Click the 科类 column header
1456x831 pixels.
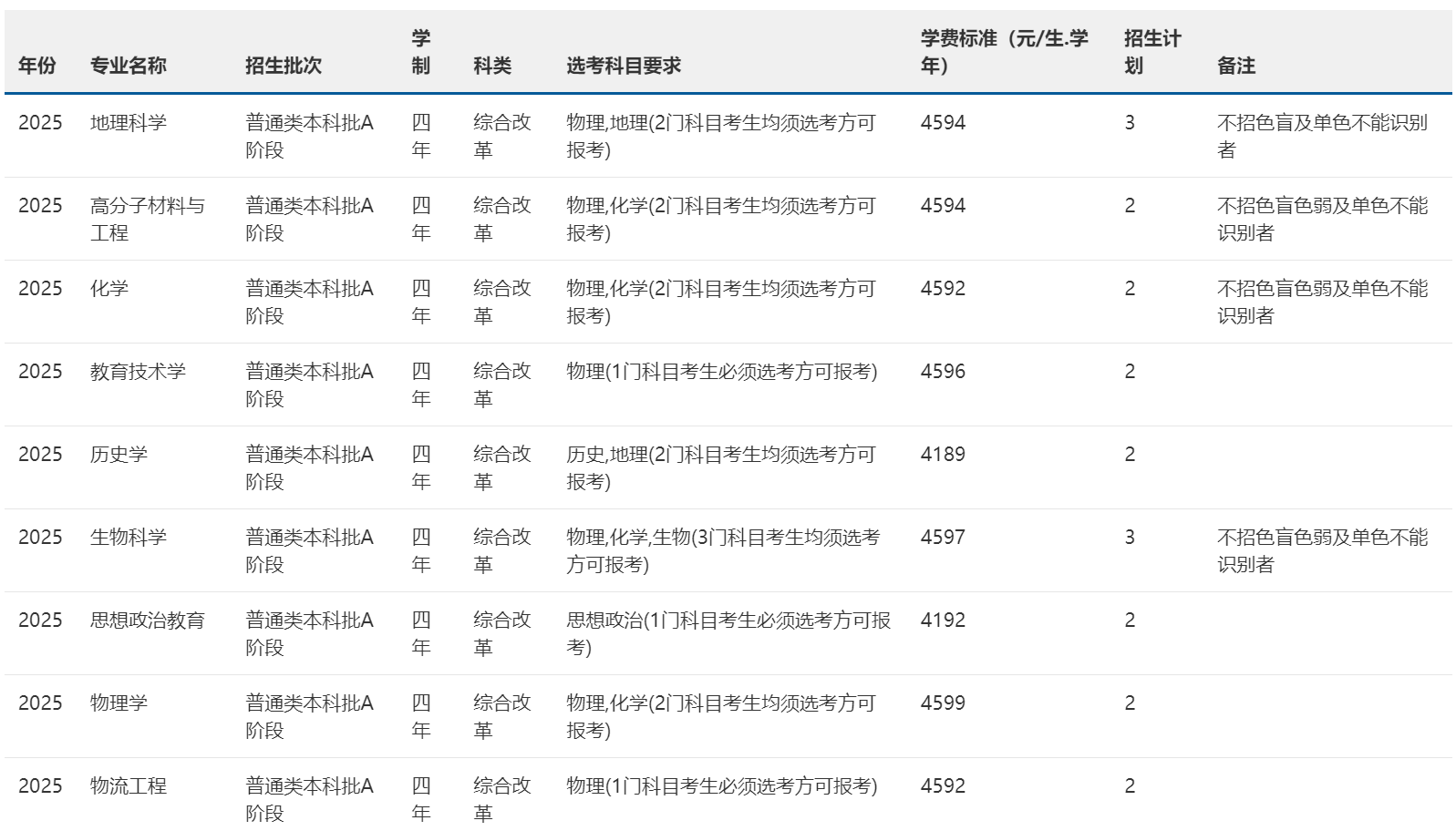(492, 66)
